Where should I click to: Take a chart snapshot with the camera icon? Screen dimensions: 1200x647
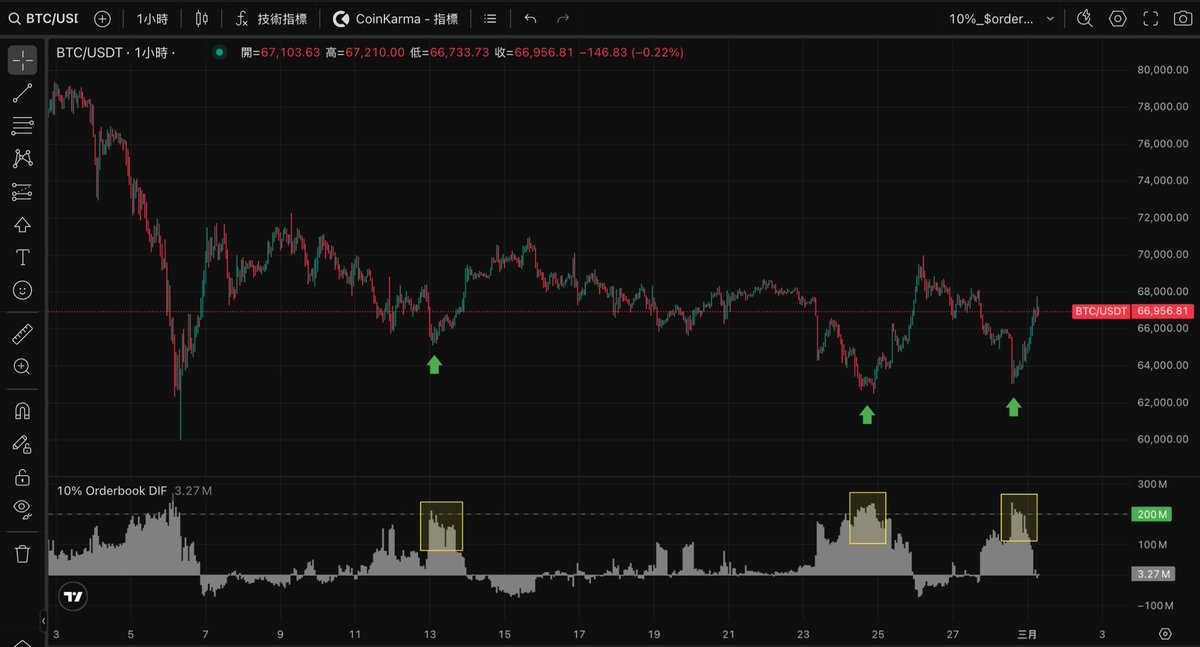click(x=1183, y=18)
